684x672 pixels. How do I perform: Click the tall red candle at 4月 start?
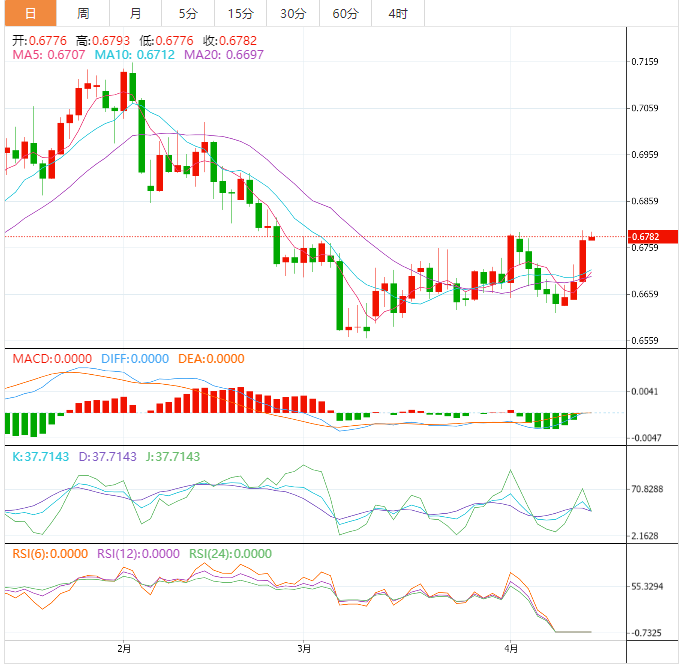(510, 260)
